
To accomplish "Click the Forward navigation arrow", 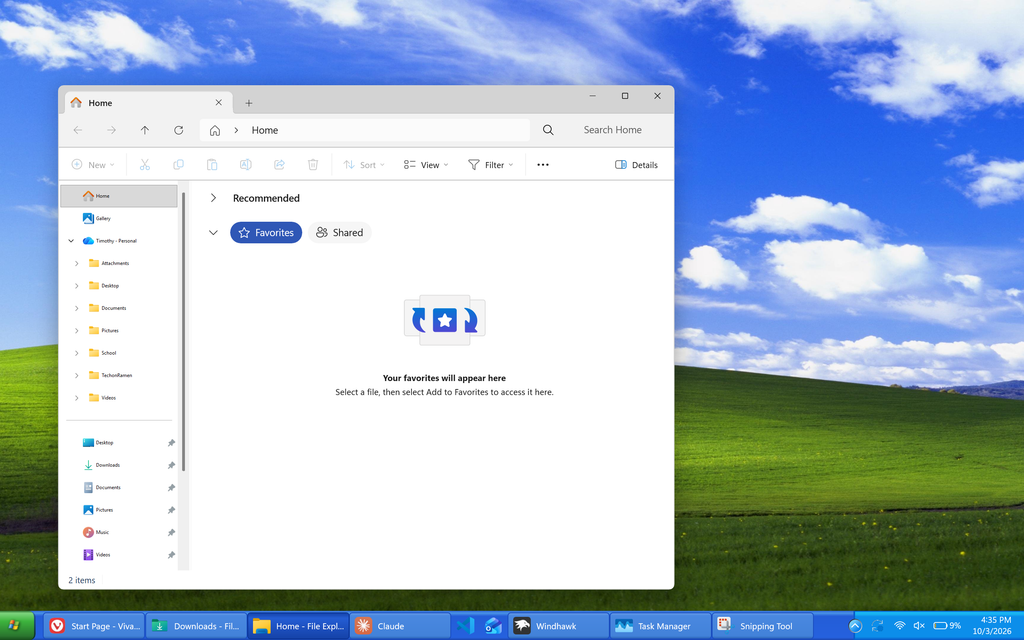I will coord(112,130).
